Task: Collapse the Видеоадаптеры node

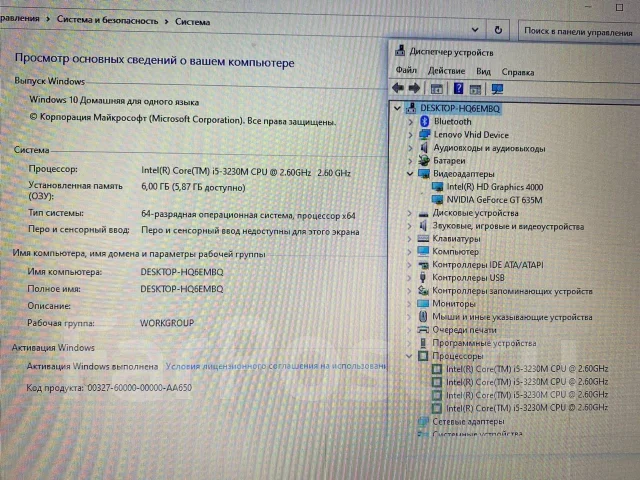Action: coord(410,174)
